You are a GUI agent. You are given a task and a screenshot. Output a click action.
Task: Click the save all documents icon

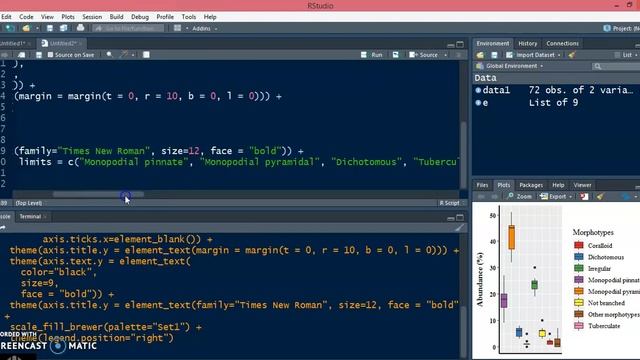coord(64,28)
